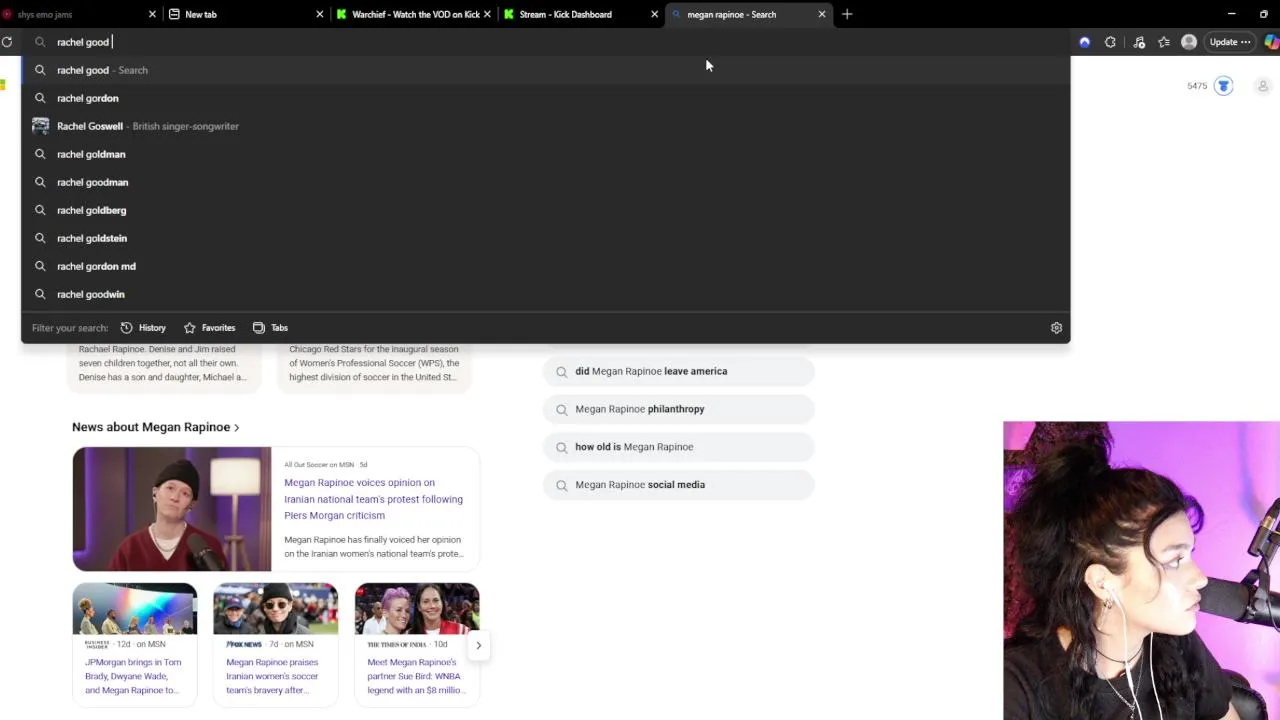1280x720 pixels.
Task: Open the Favorites star-list icon in toolbar
Action: click(x=1164, y=42)
